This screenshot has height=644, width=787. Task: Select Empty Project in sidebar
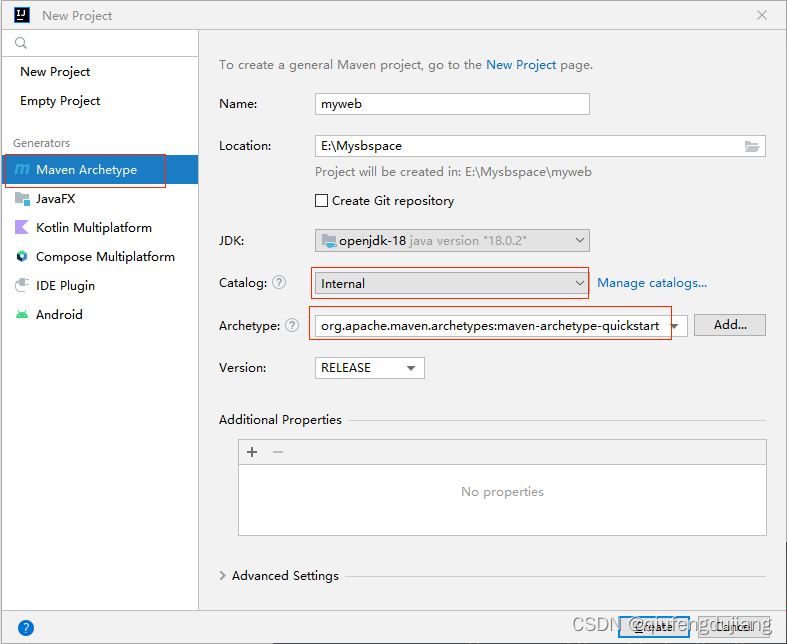click(60, 101)
